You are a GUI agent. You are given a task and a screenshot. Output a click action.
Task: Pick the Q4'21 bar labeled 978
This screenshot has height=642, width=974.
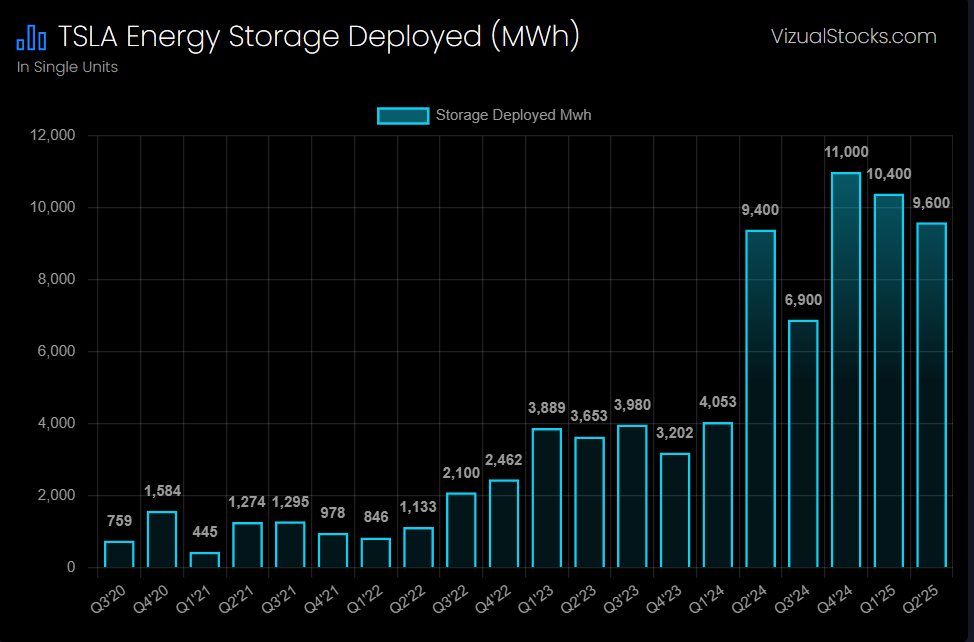coord(333,550)
